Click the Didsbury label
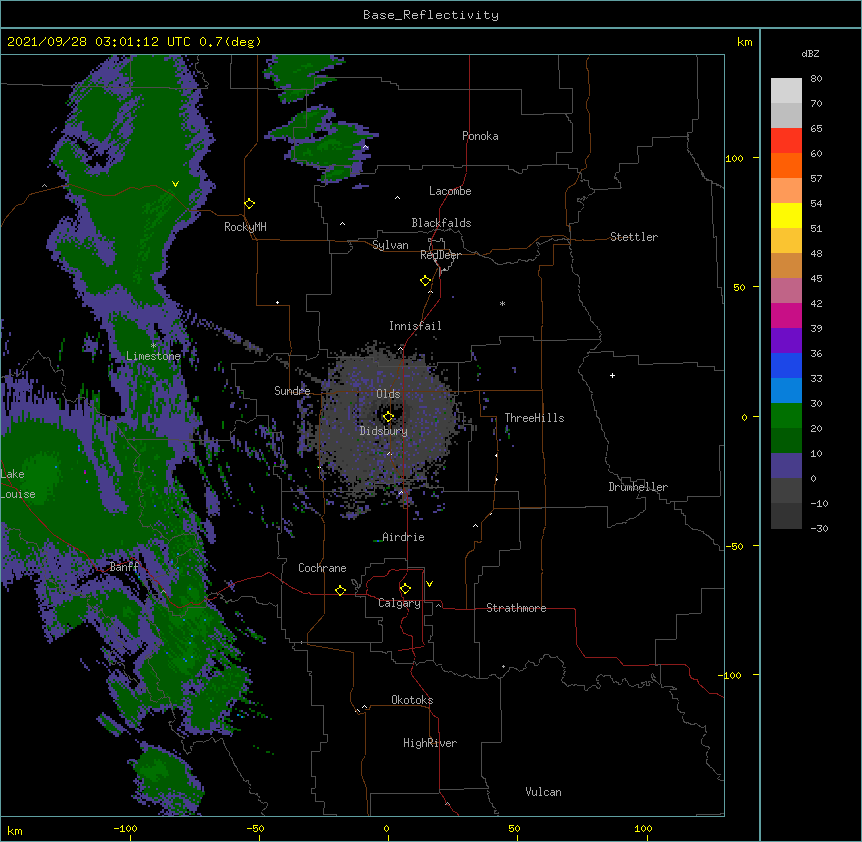This screenshot has height=842, width=862. click(x=384, y=431)
